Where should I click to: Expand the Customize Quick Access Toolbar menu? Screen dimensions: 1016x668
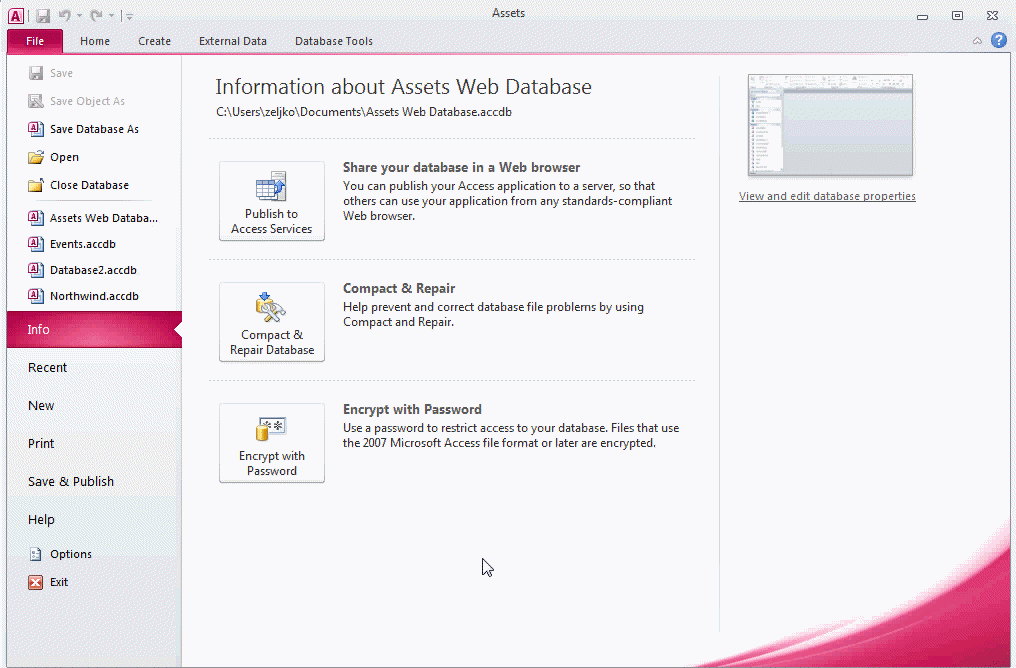[x=129, y=16]
